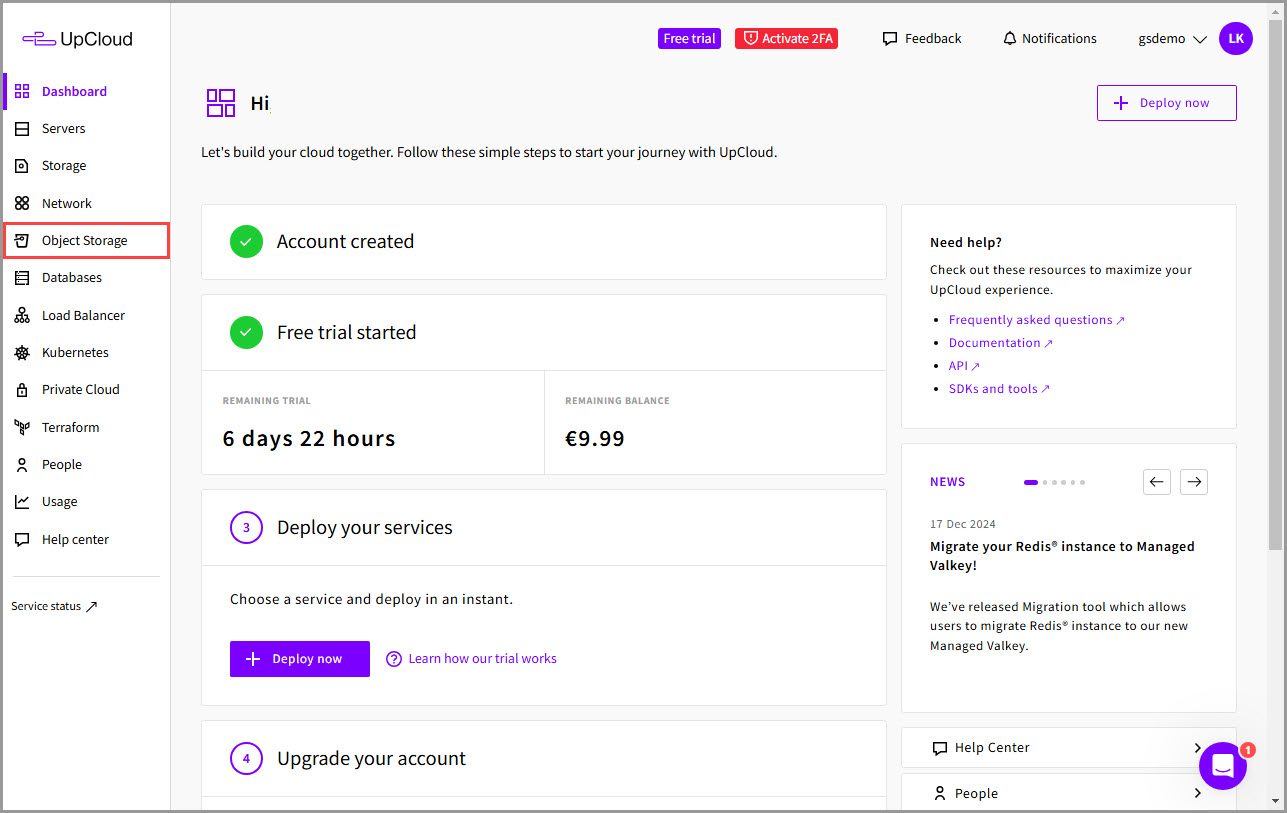Click the Private Cloud lock icon
The height and width of the screenshot is (813, 1287).
[22, 390]
